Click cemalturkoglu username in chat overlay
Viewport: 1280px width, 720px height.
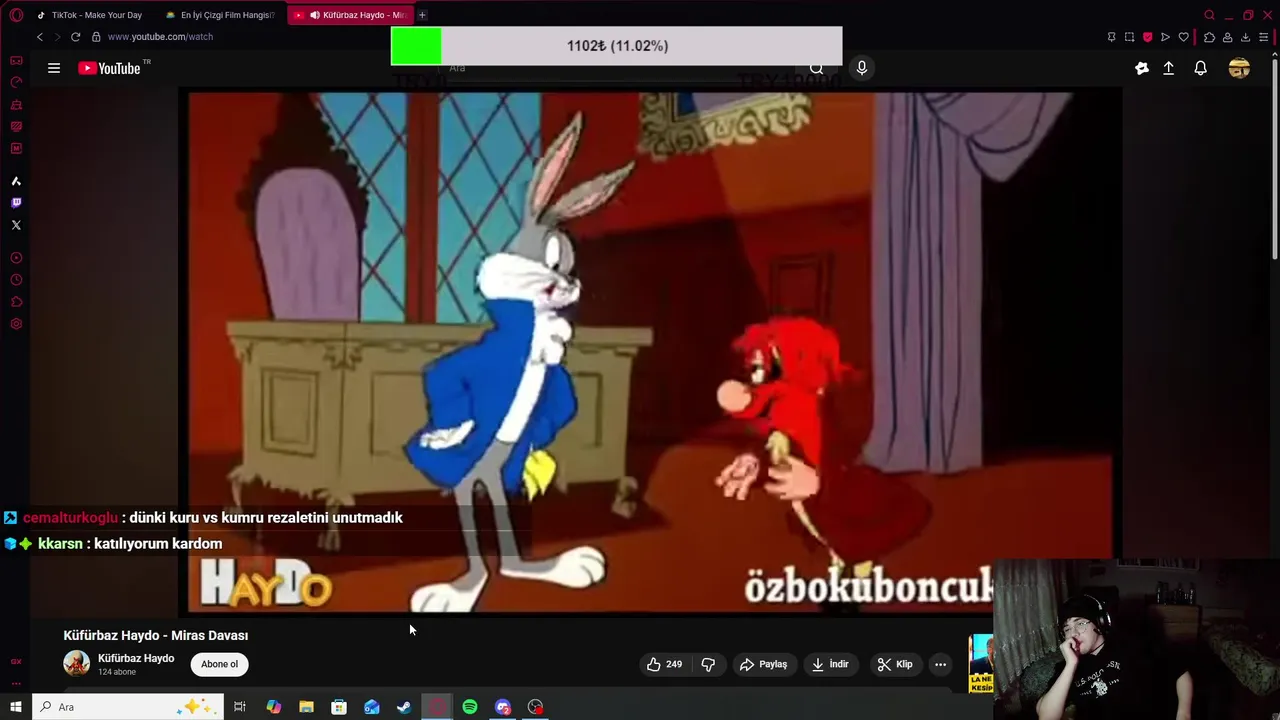click(x=70, y=517)
